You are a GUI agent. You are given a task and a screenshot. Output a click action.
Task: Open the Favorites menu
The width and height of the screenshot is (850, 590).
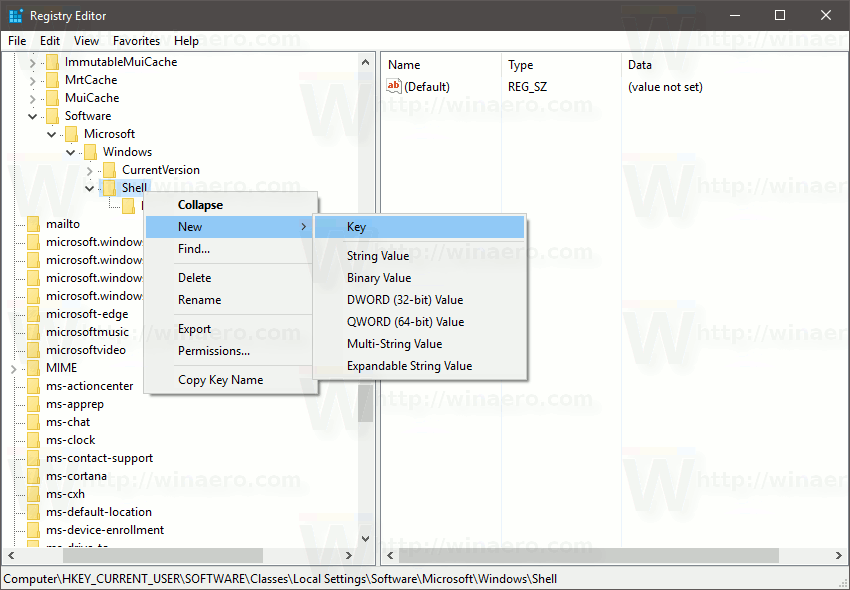tap(136, 41)
